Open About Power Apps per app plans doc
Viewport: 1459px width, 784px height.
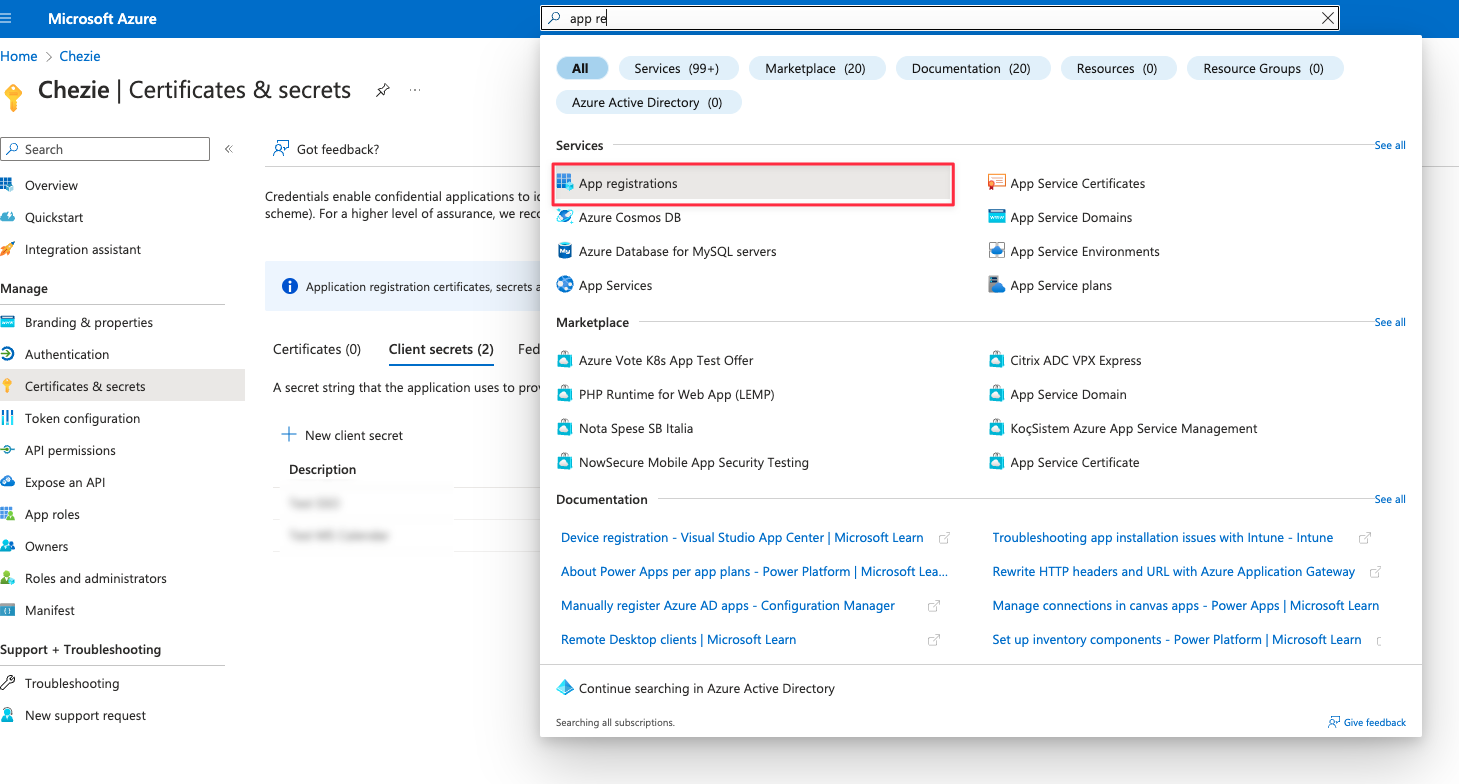[x=754, y=571]
